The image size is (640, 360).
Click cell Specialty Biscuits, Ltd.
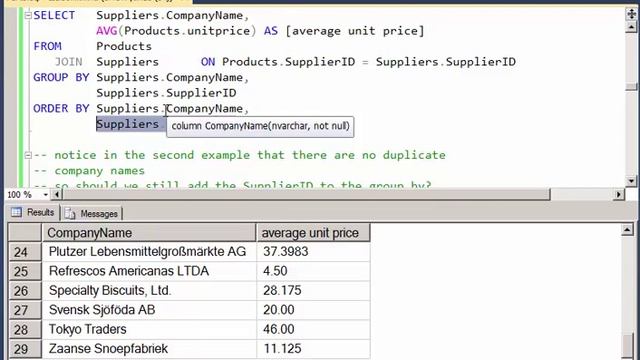149,291
